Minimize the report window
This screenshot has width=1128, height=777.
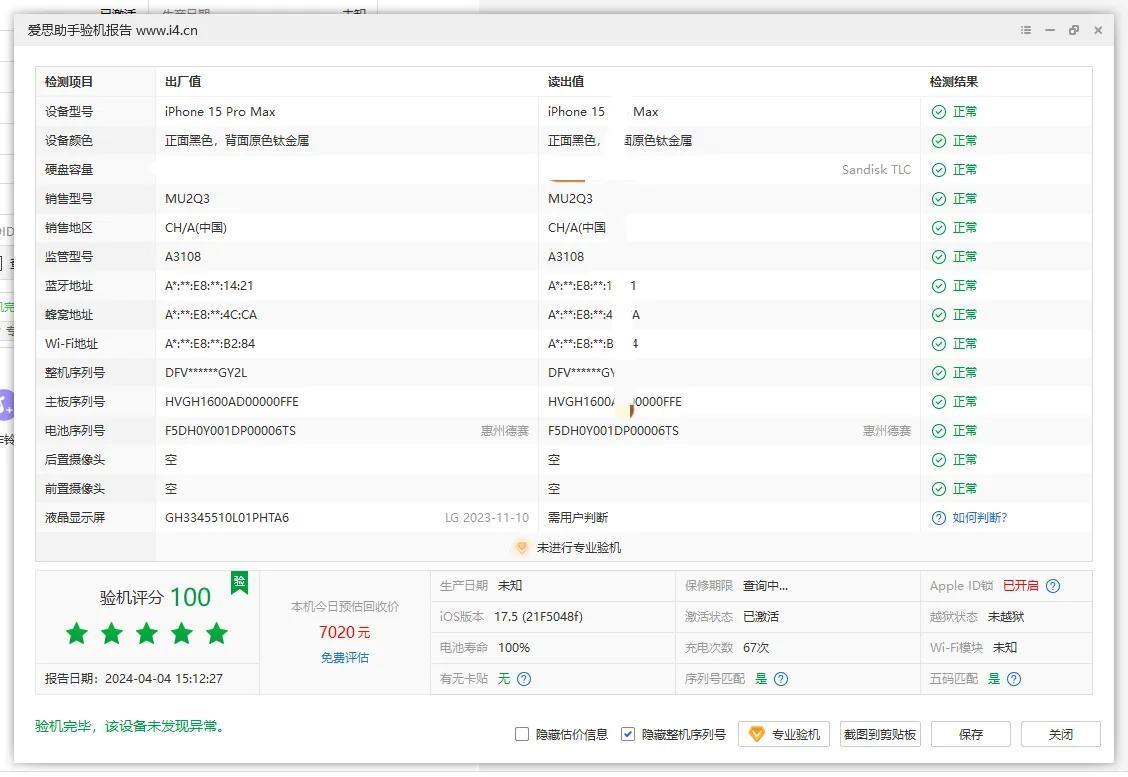point(1050,30)
